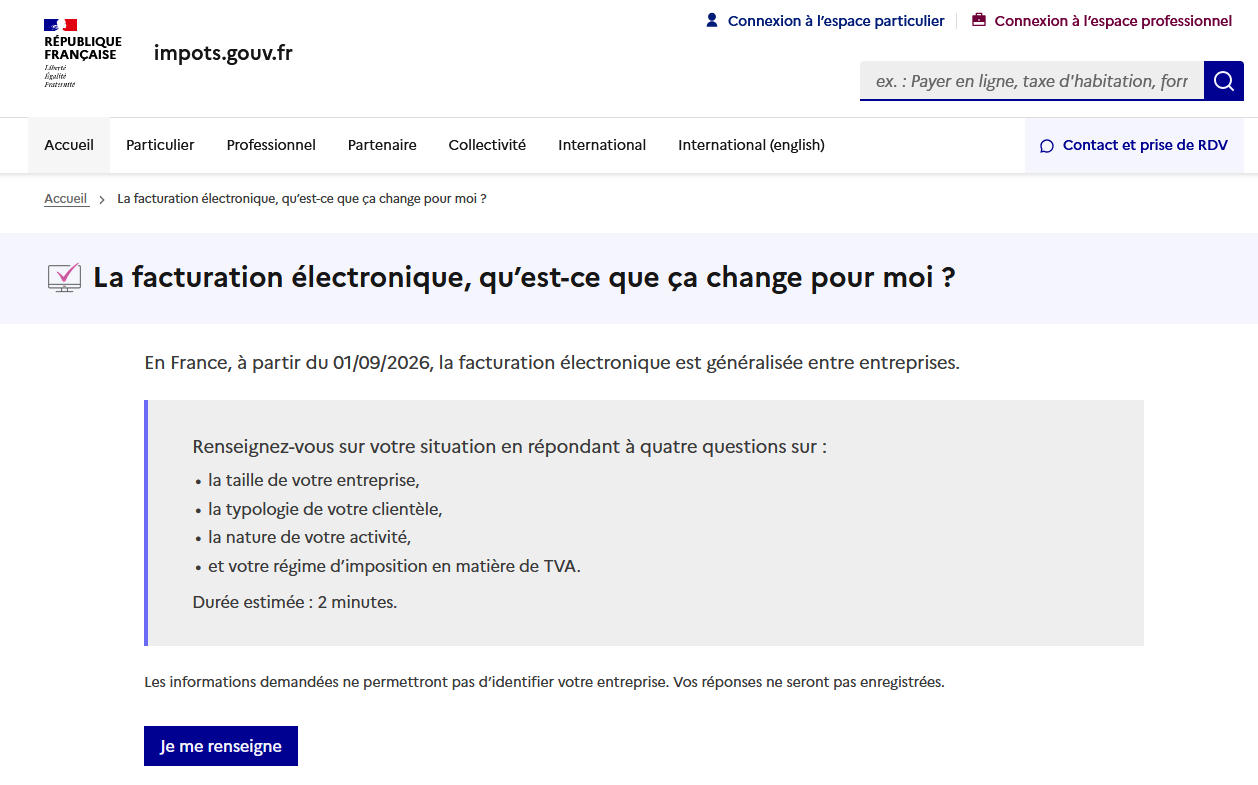Click the checkmark screen icon beside title

click(x=64, y=278)
